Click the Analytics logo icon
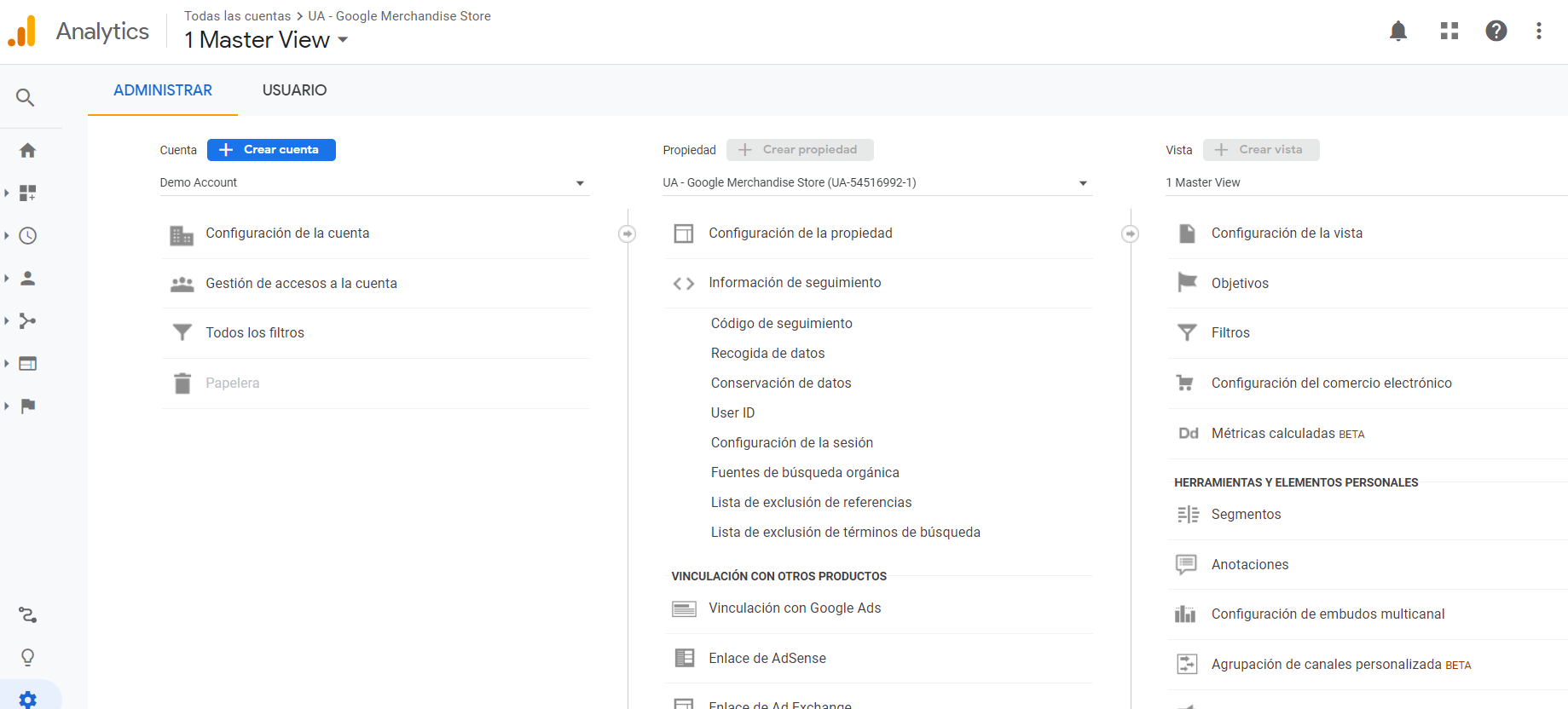The width and height of the screenshot is (1568, 709). [x=22, y=32]
